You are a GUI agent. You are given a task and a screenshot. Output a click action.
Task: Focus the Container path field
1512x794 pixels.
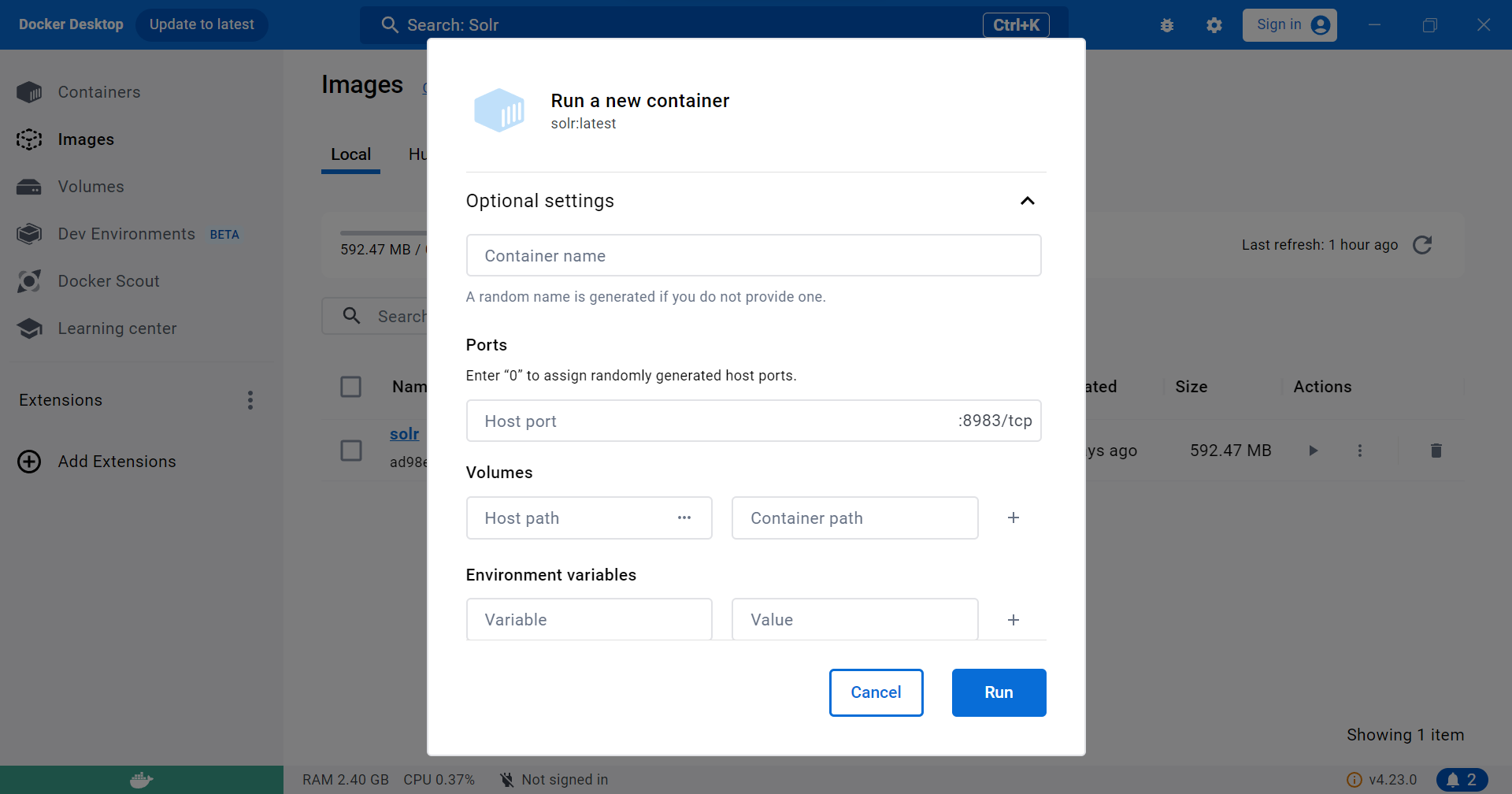pyautogui.click(x=855, y=518)
